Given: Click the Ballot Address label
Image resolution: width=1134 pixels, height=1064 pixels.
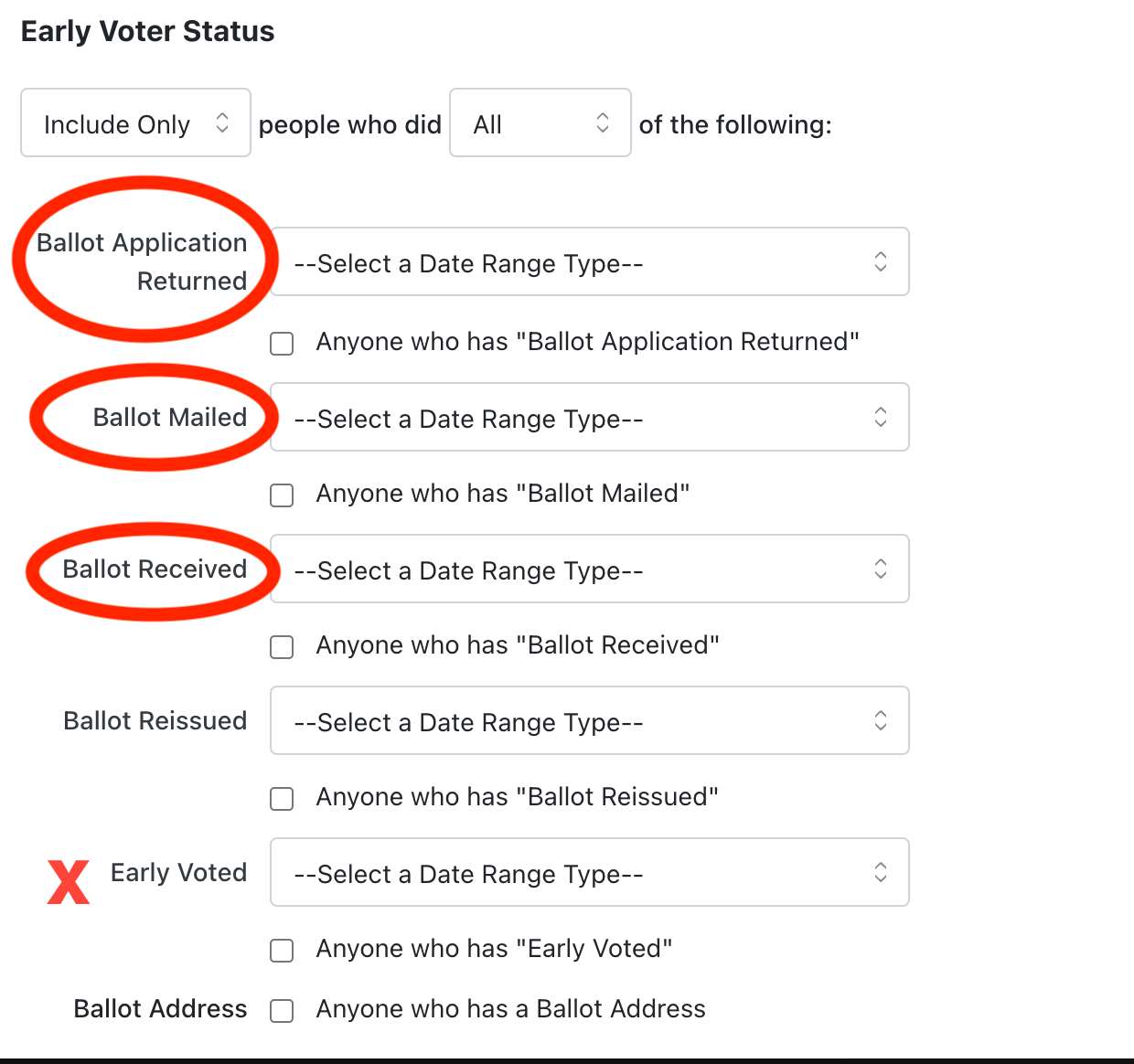Looking at the screenshot, I should click(x=160, y=1009).
